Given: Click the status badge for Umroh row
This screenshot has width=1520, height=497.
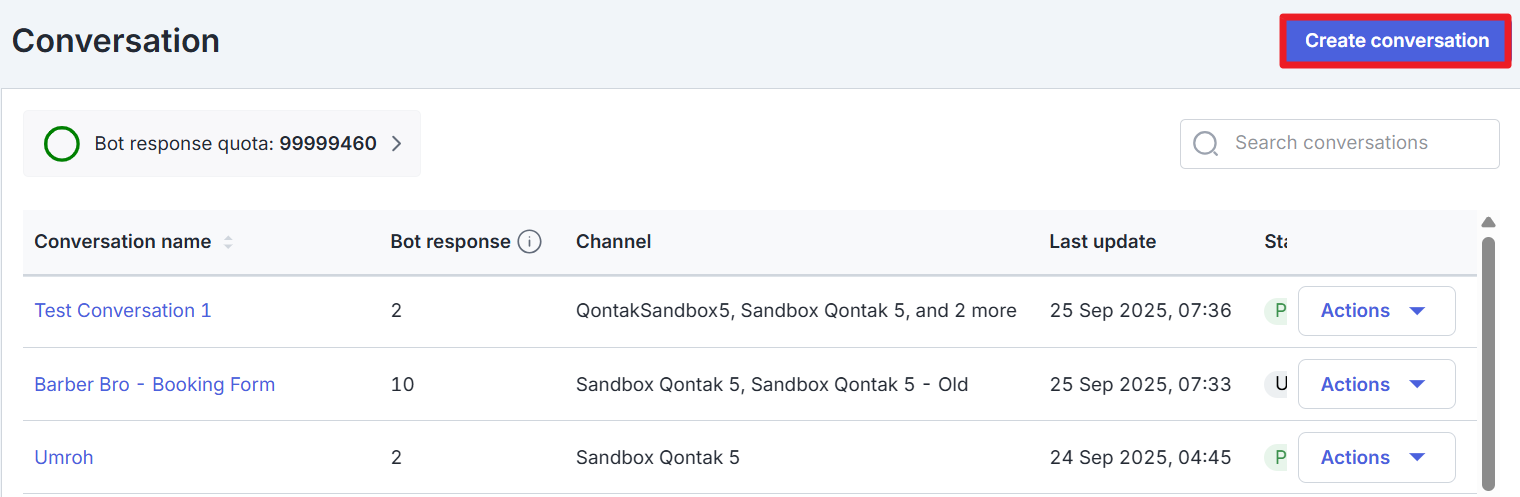Looking at the screenshot, I should click(x=1277, y=458).
